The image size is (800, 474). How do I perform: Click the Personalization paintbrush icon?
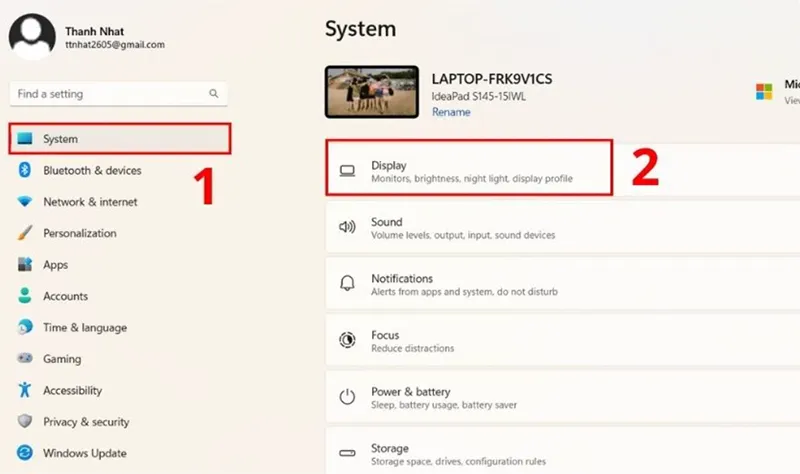[24, 233]
